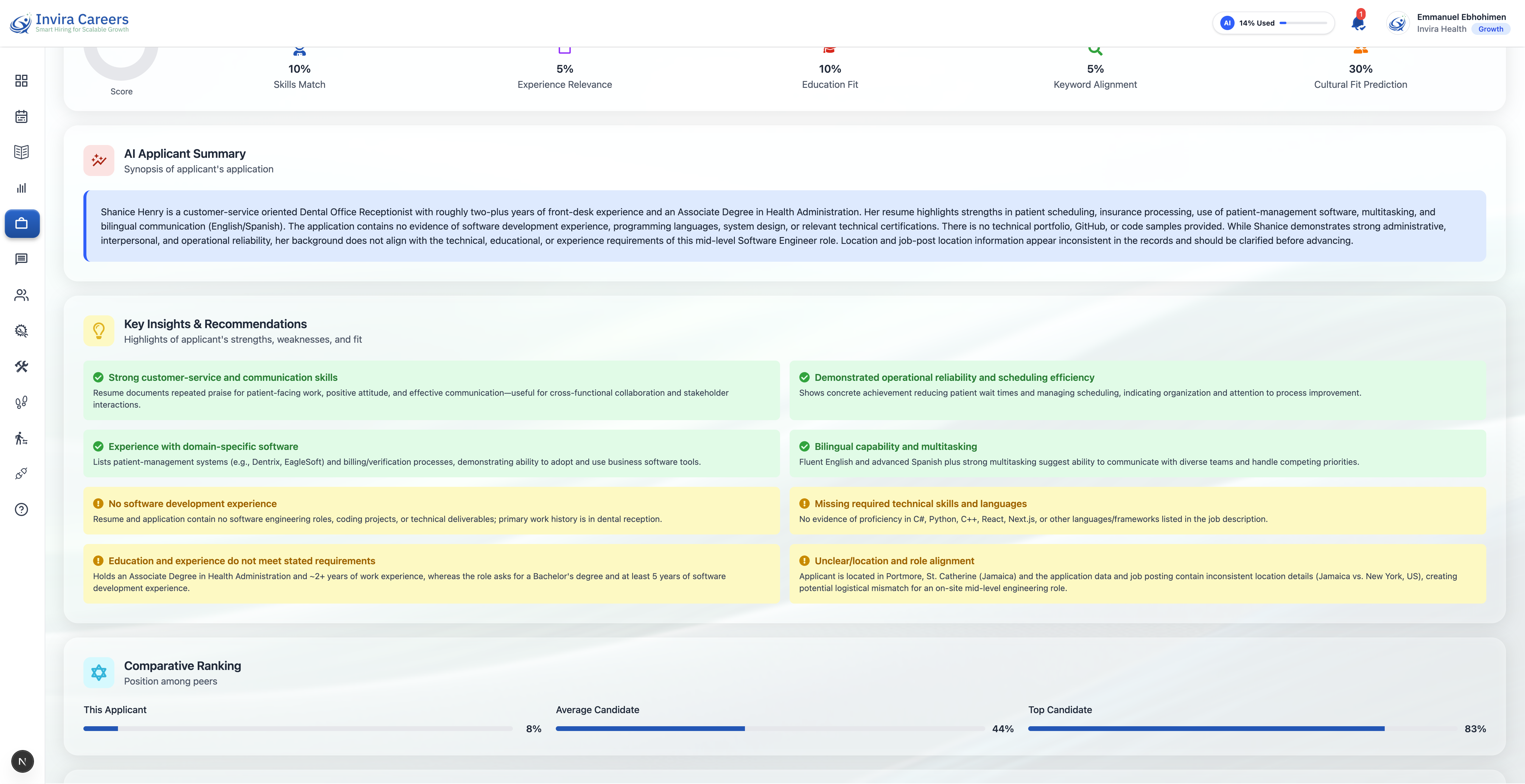This screenshot has height=784, width=1525.
Task: Click the Comparative Ranking star icon
Action: tap(99, 672)
